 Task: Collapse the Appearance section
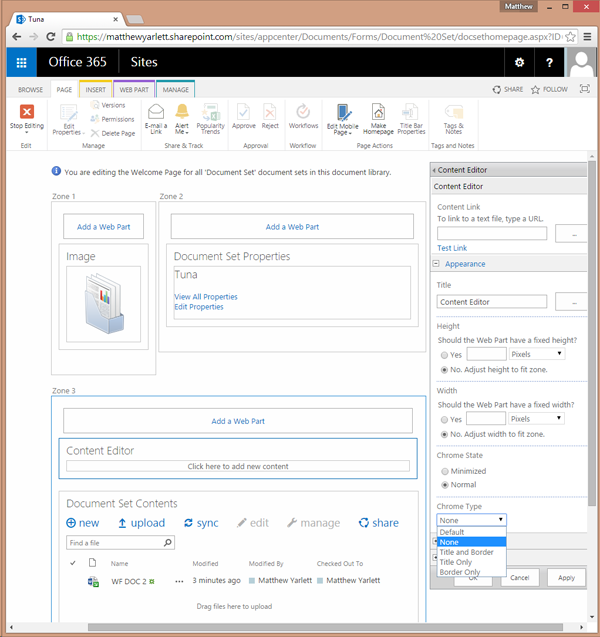coord(436,264)
